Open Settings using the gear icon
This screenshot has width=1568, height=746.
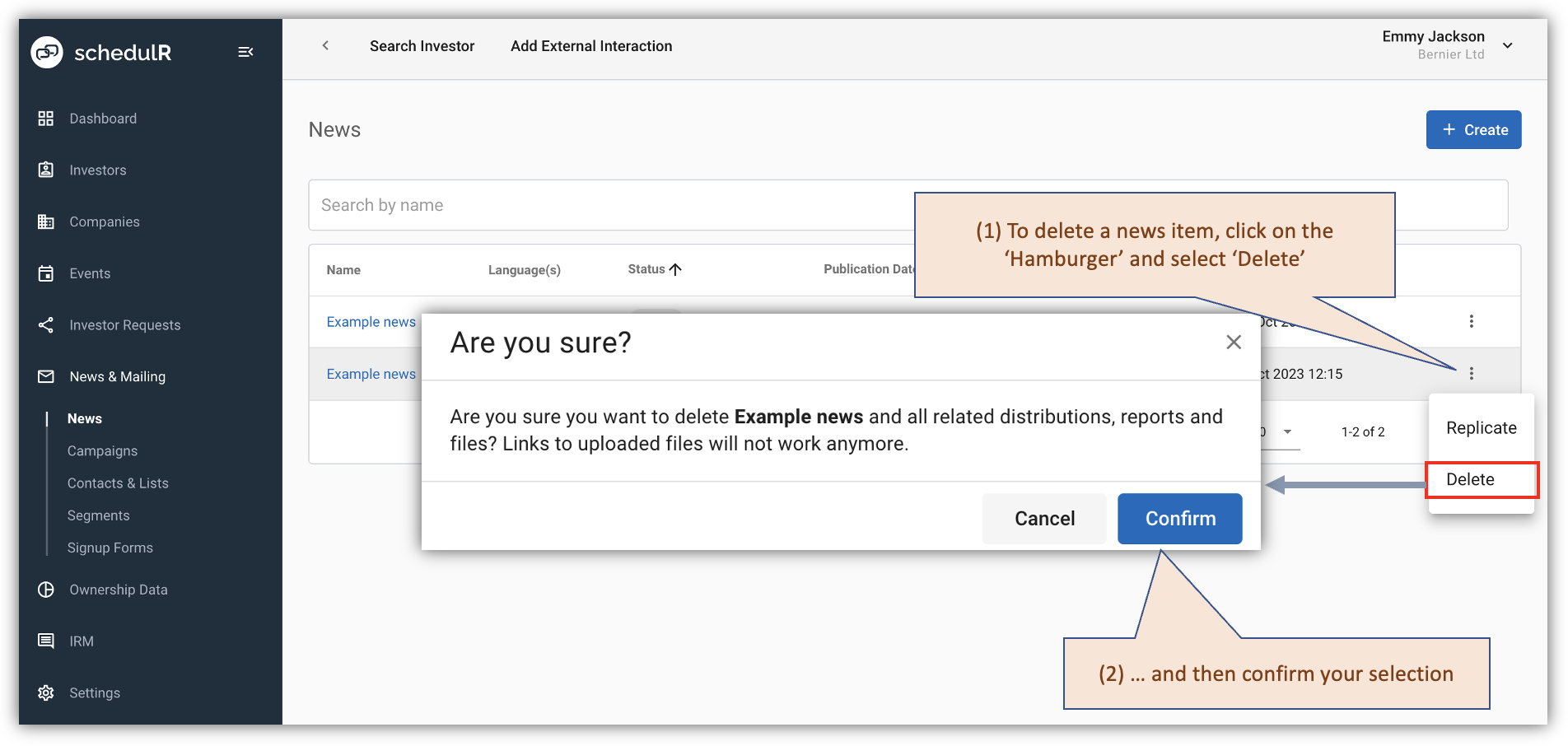point(46,692)
